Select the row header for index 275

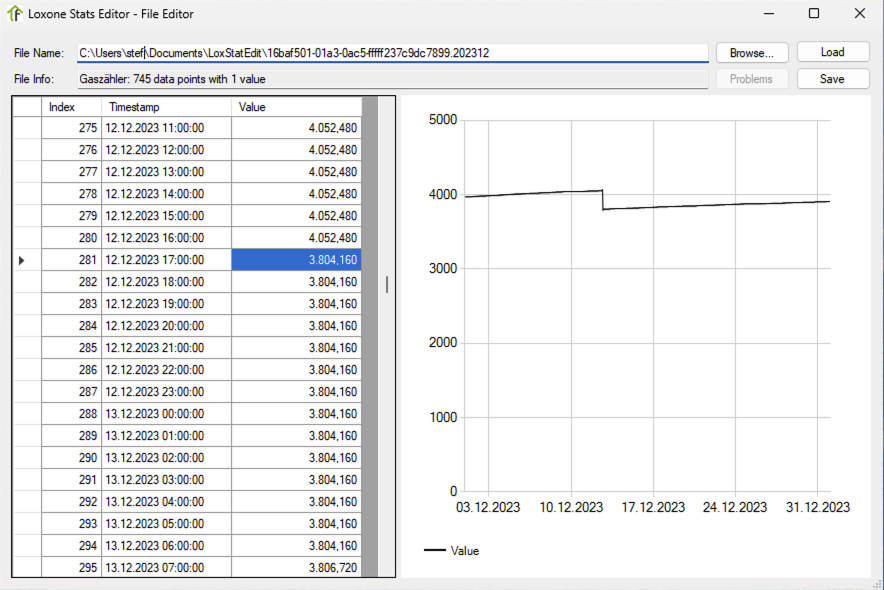pyautogui.click(x=26, y=128)
